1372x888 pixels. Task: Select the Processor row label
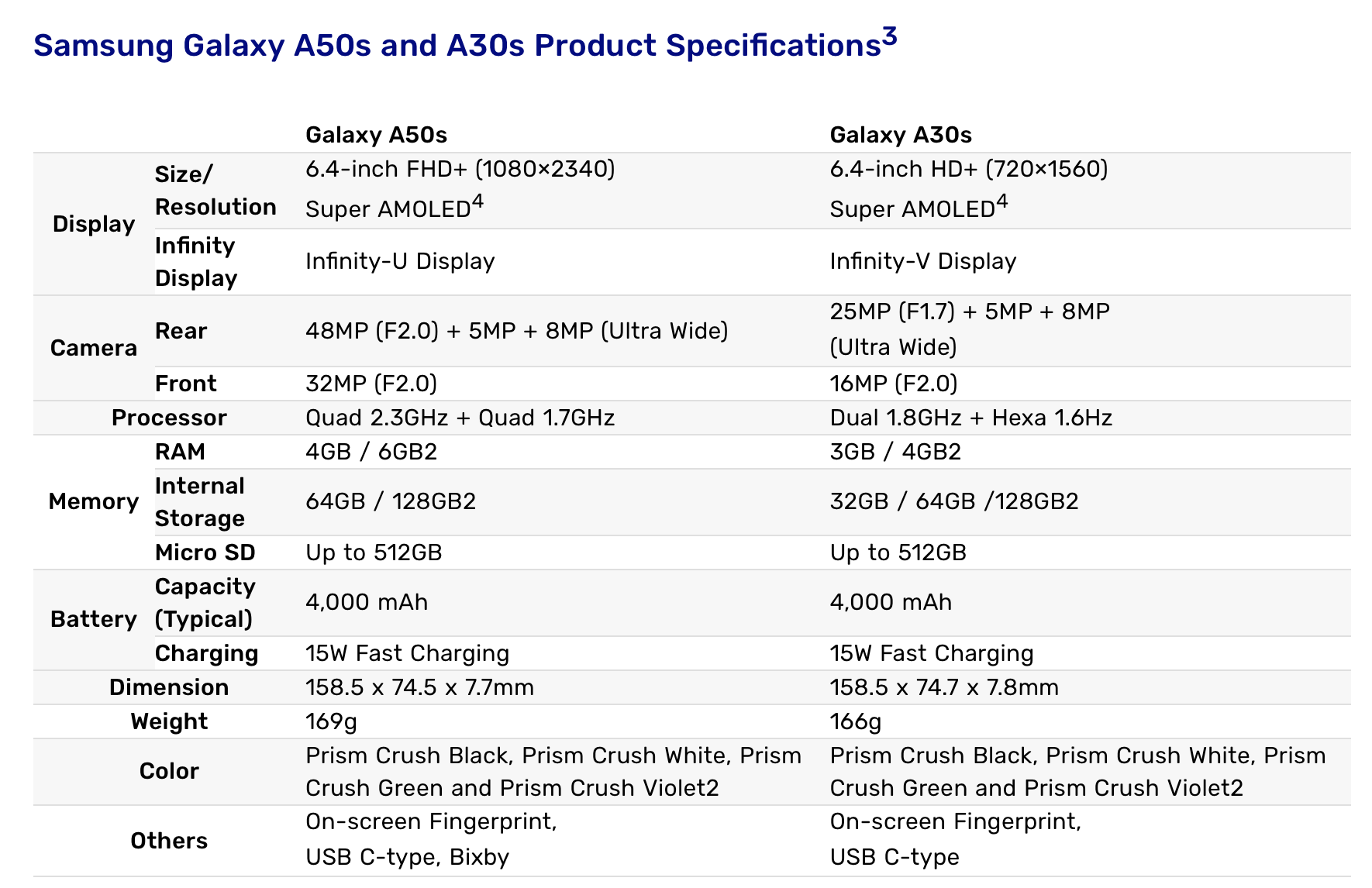coord(169,418)
